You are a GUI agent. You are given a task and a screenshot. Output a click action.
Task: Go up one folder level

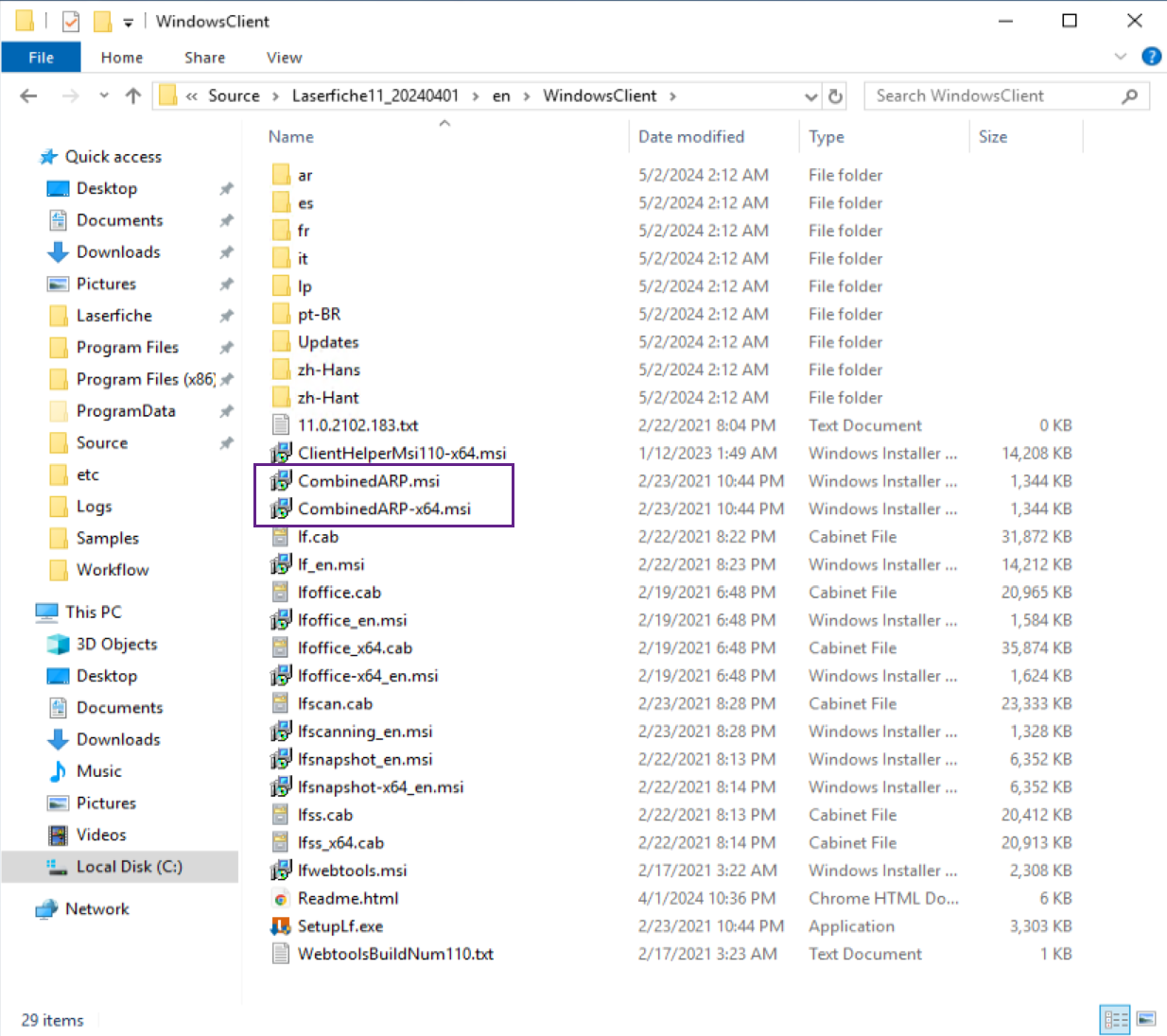tap(133, 95)
